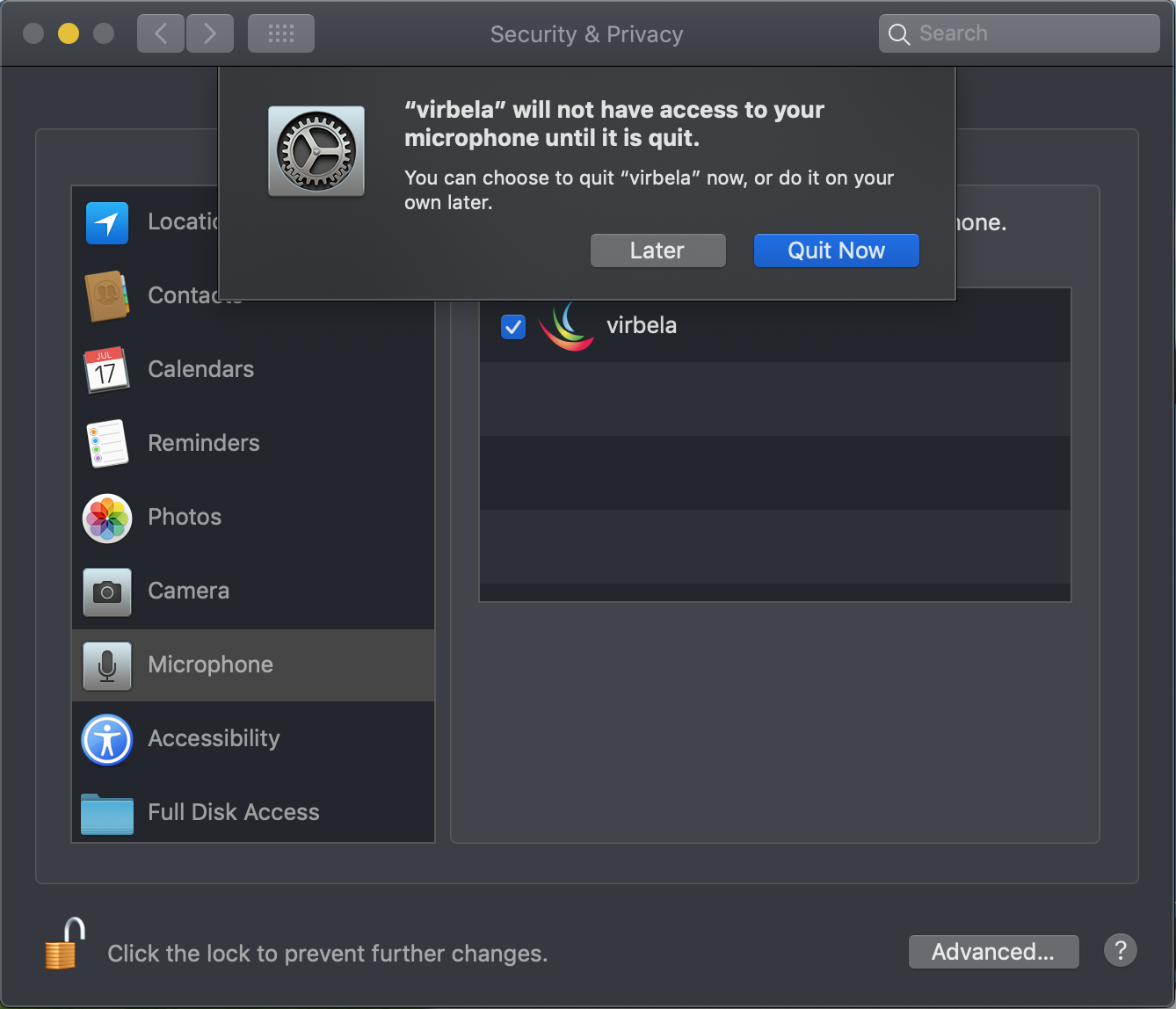Click the Quit Now button
1176x1009 pixels.
[837, 250]
